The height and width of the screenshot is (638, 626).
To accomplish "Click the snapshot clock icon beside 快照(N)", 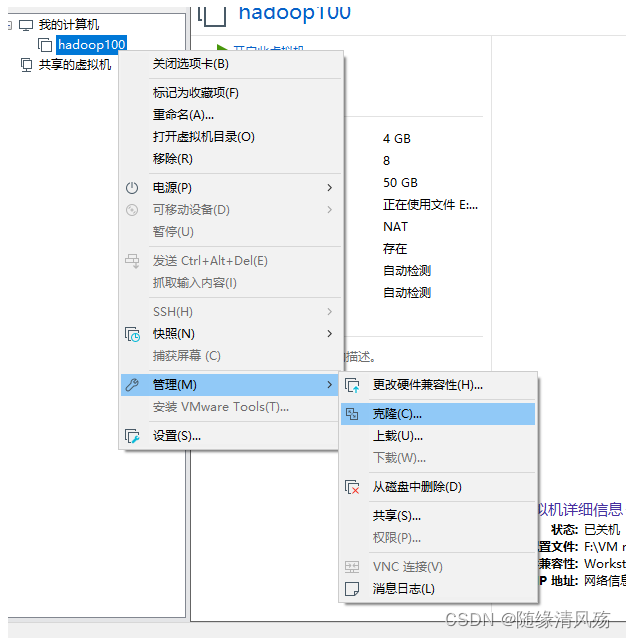I will [x=132, y=334].
